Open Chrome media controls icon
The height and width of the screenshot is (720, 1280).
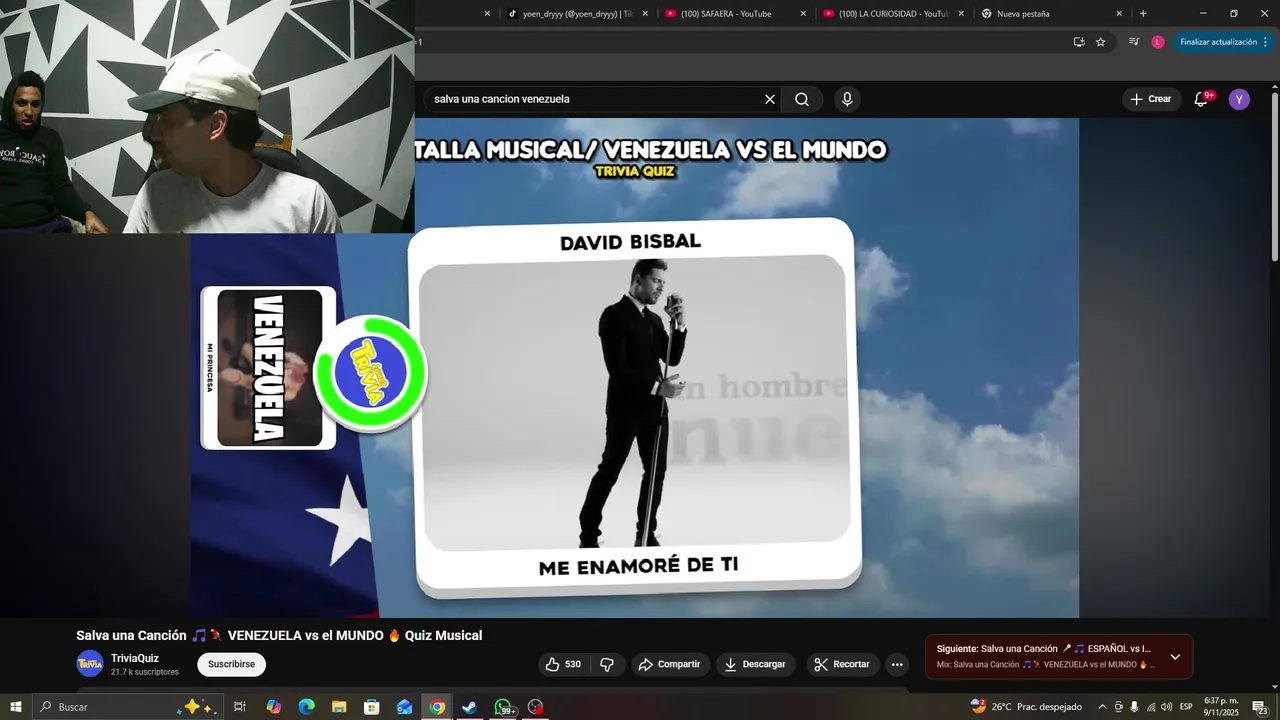1134,42
